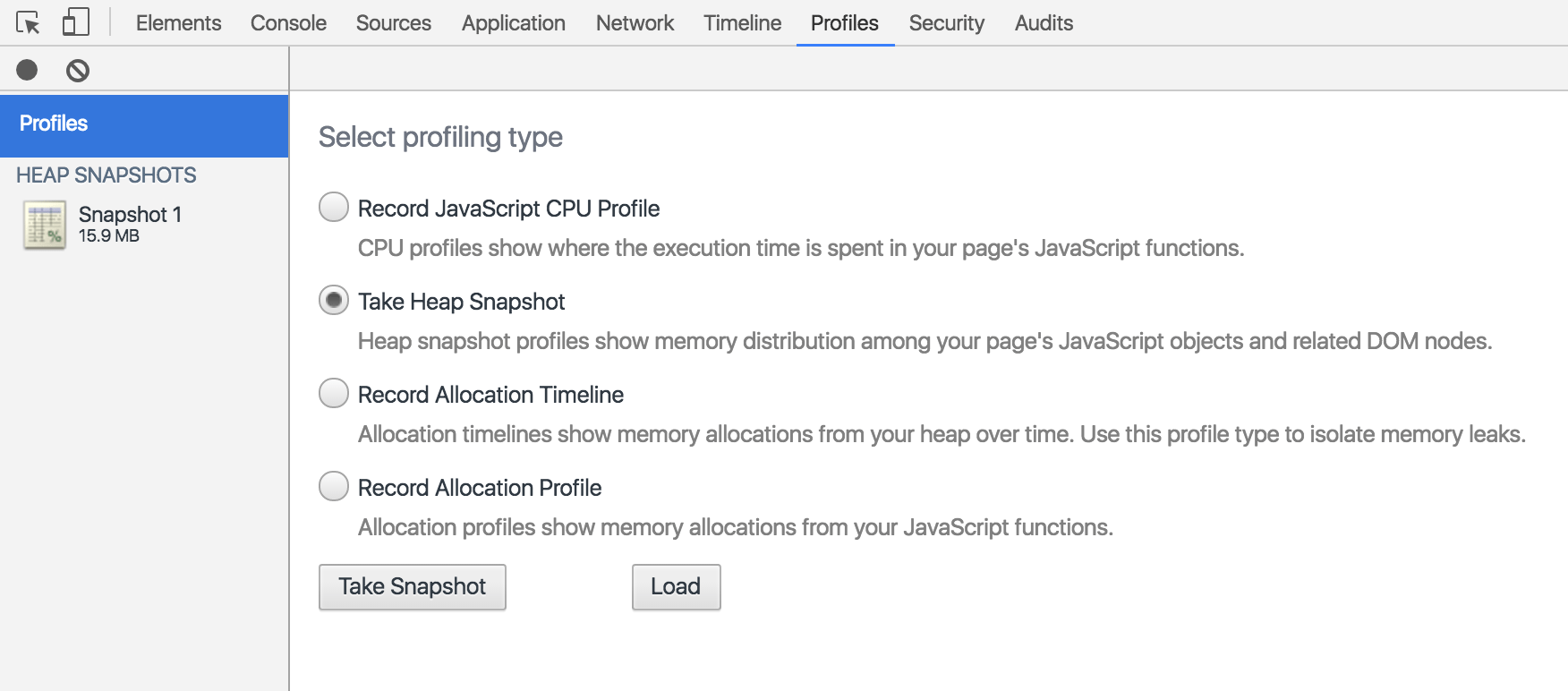Open the Elements tab
Screen dimensions: 1568x691
pos(178,23)
